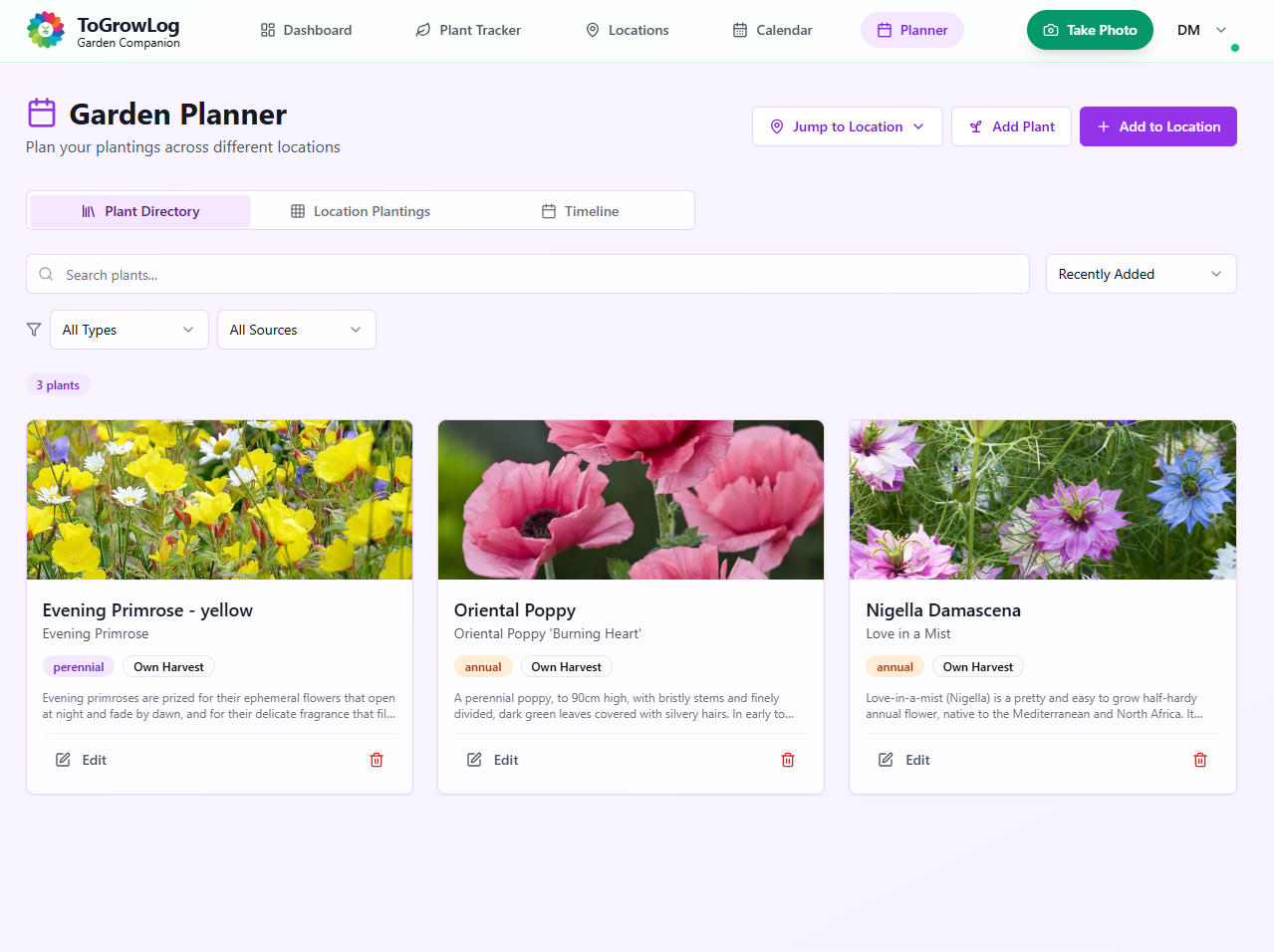1274x952 pixels.
Task: Open the Timeline tab
Action: tap(581, 211)
